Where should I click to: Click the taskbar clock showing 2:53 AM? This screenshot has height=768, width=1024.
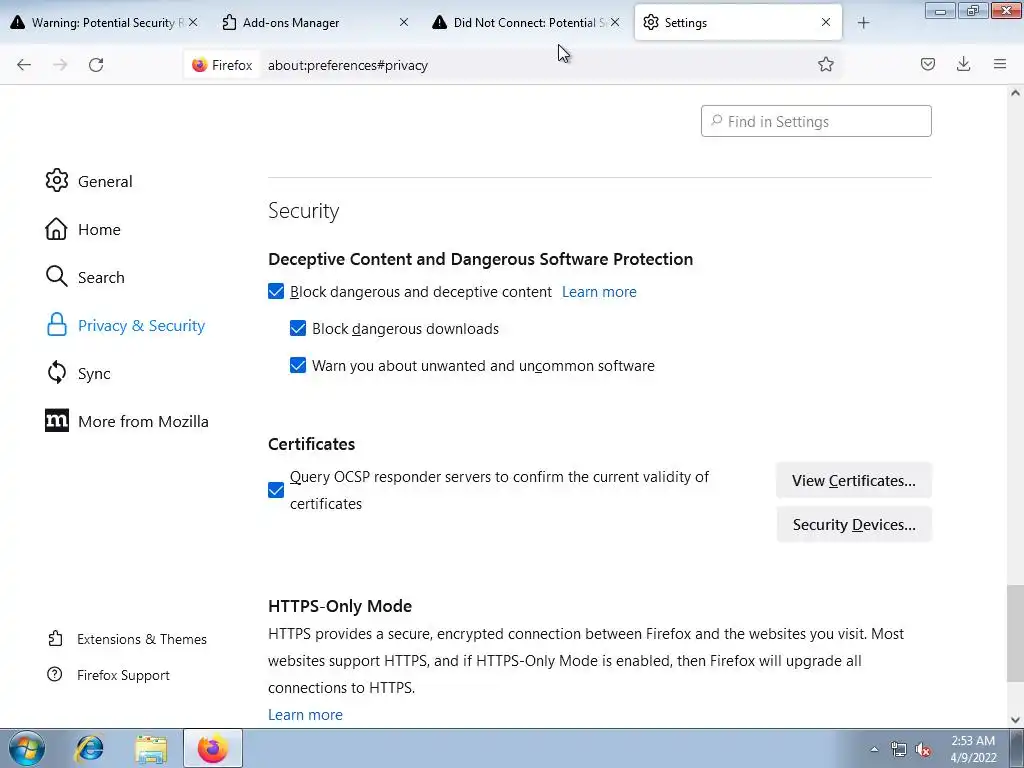(973, 749)
